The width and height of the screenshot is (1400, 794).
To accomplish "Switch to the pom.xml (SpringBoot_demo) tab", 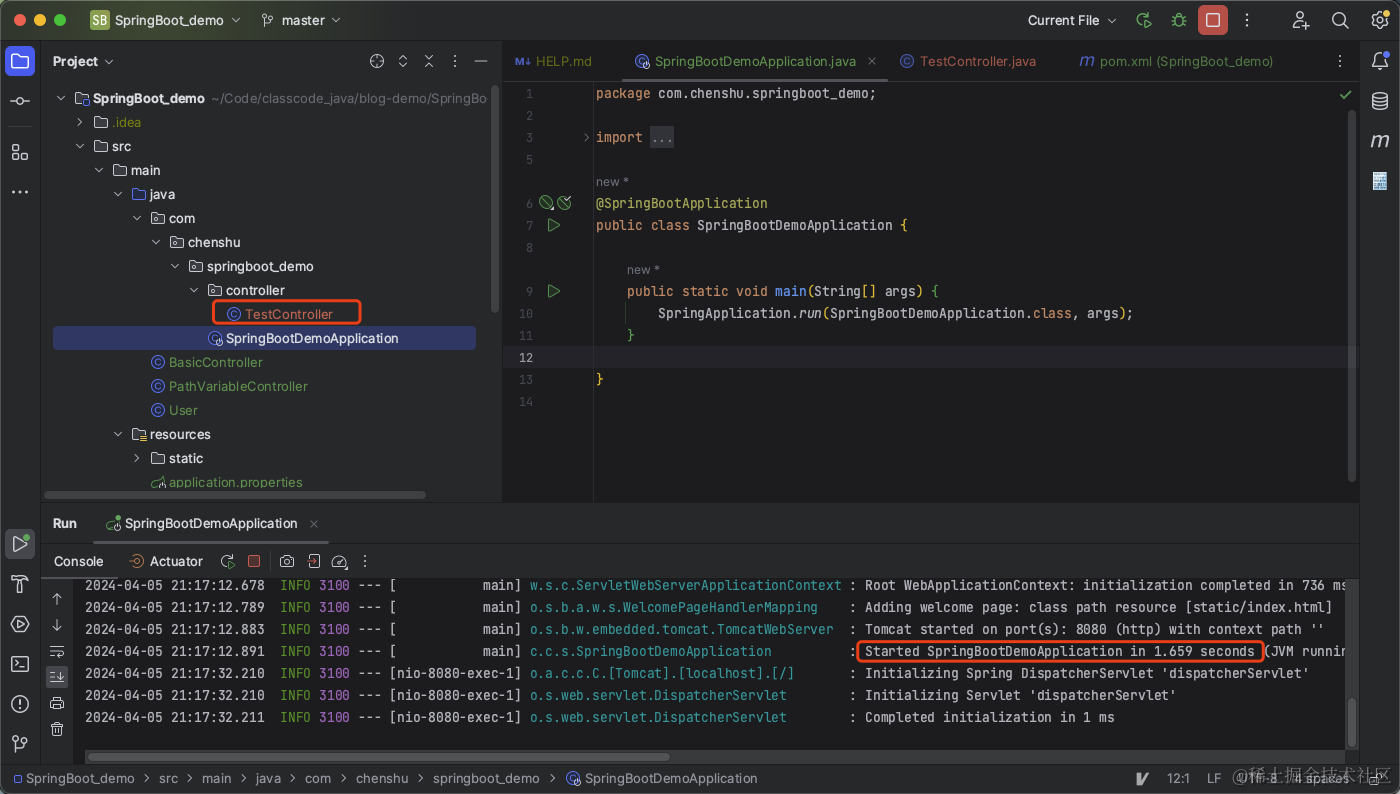I will pyautogui.click(x=1176, y=61).
